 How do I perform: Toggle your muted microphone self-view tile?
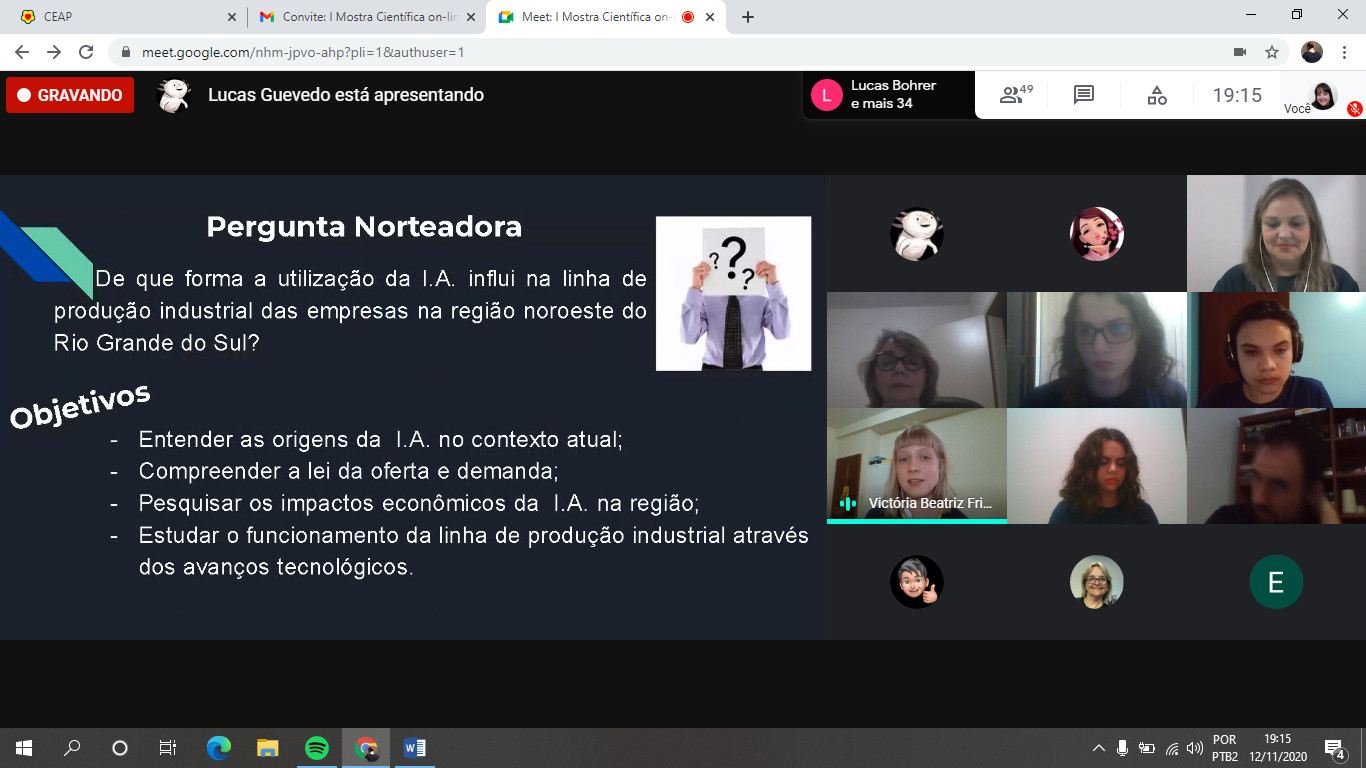pyautogui.click(x=1324, y=97)
